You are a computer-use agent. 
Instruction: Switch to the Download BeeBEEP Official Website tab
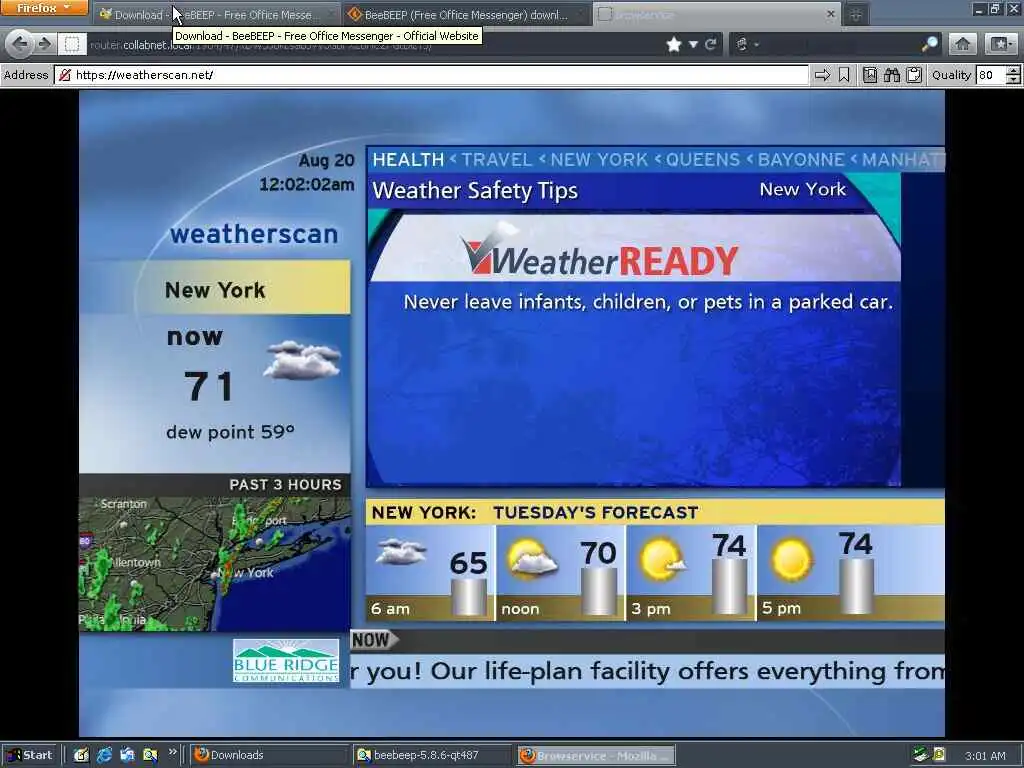[215, 14]
